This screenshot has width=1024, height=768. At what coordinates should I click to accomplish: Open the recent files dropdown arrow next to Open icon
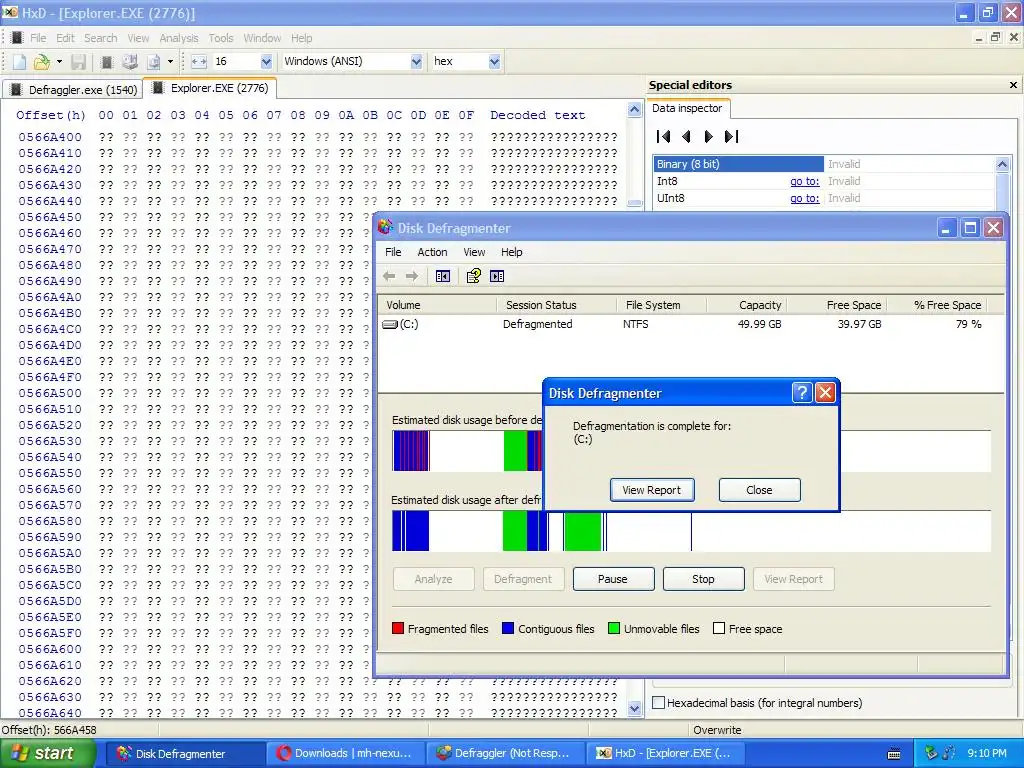59,61
